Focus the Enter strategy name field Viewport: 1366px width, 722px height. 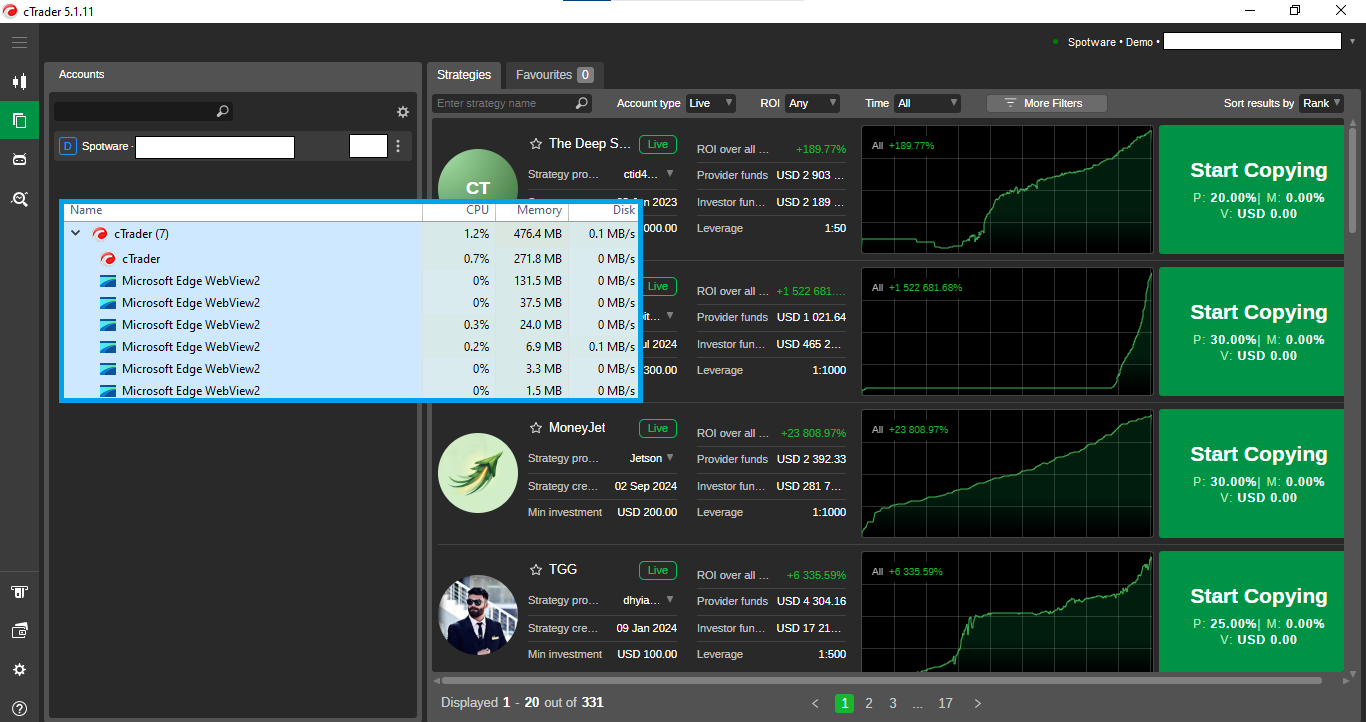tap(512, 103)
